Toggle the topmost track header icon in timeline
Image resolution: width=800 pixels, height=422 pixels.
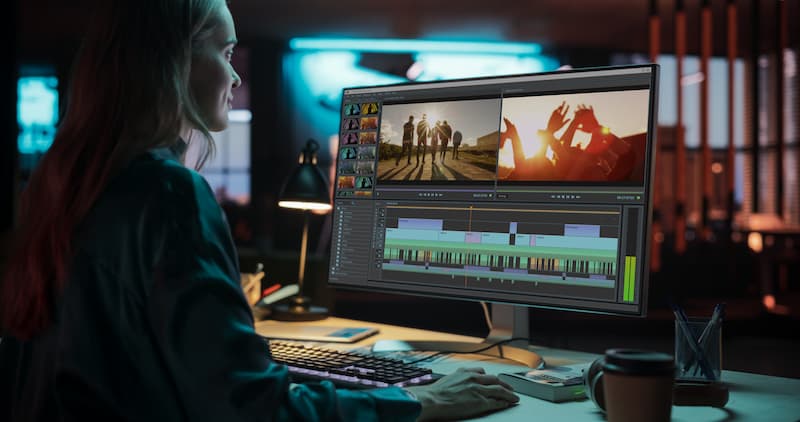379,214
